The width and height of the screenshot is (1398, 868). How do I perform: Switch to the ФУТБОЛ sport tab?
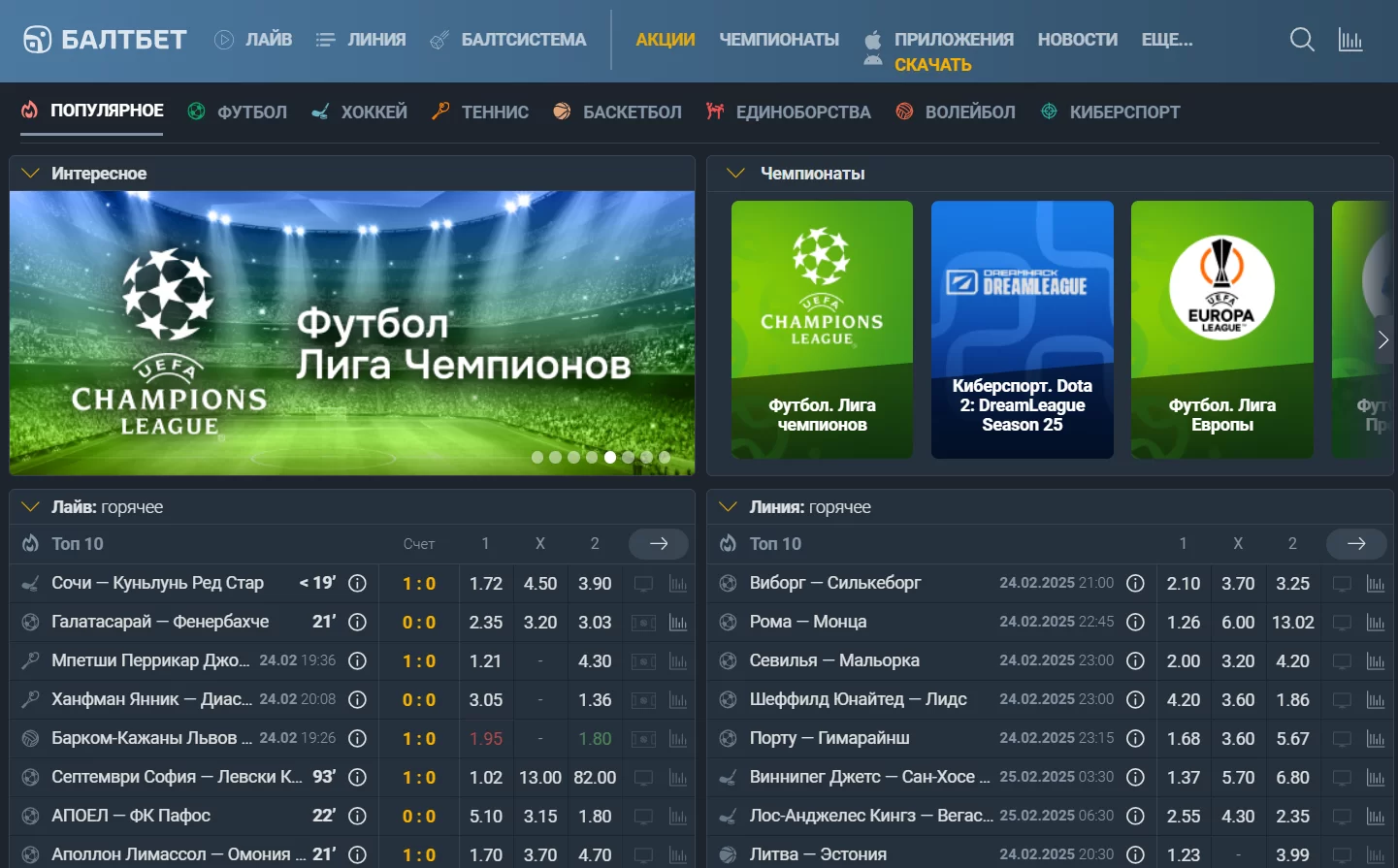tap(238, 112)
